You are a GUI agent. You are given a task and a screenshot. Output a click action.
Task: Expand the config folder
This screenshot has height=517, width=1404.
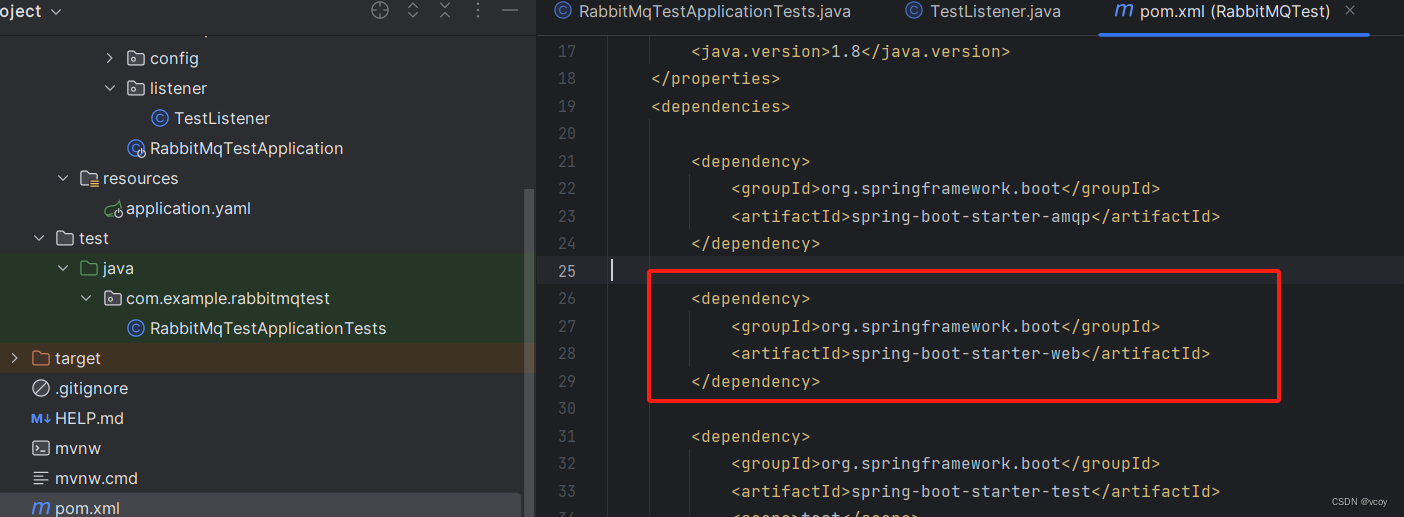tap(110, 58)
